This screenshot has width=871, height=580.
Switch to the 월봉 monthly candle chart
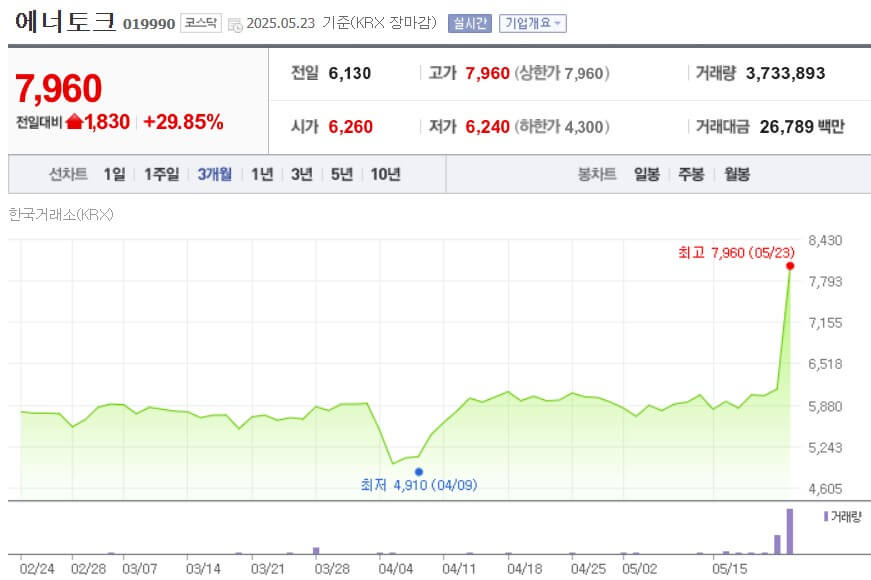click(x=737, y=174)
